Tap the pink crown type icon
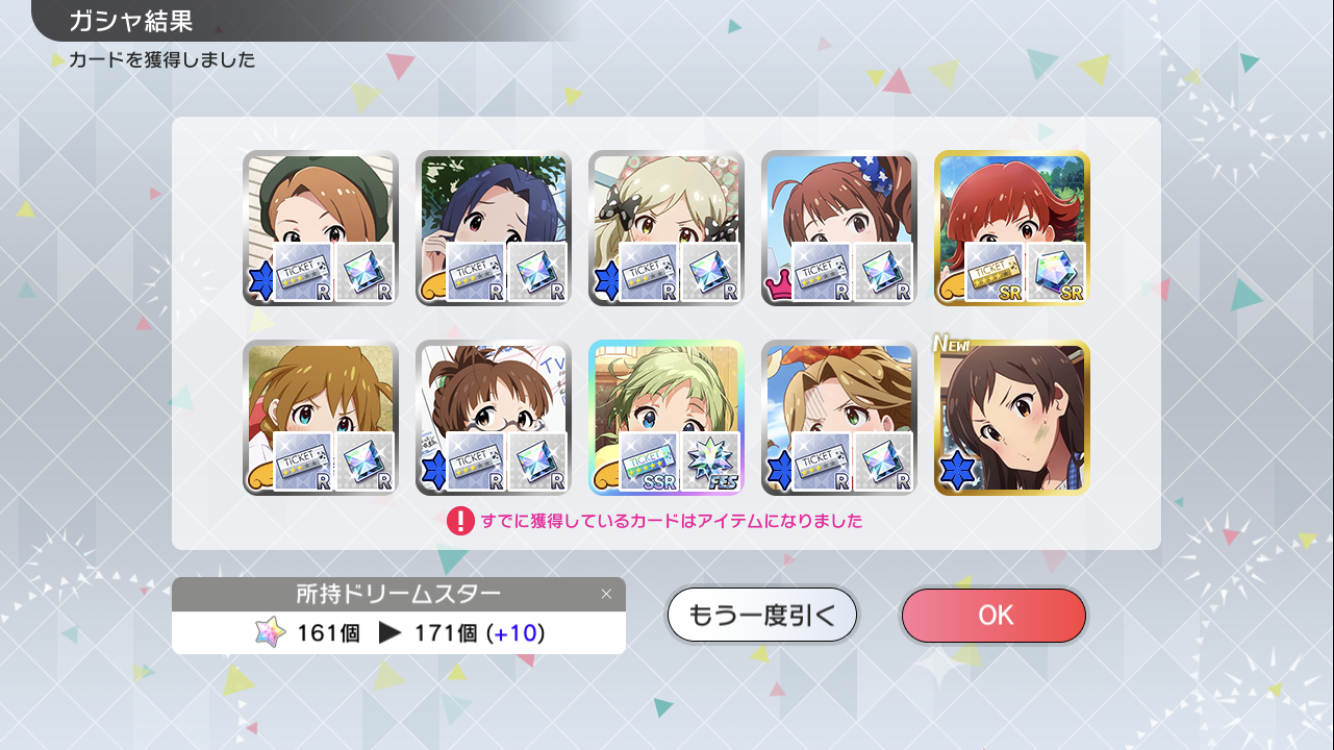 [778, 286]
